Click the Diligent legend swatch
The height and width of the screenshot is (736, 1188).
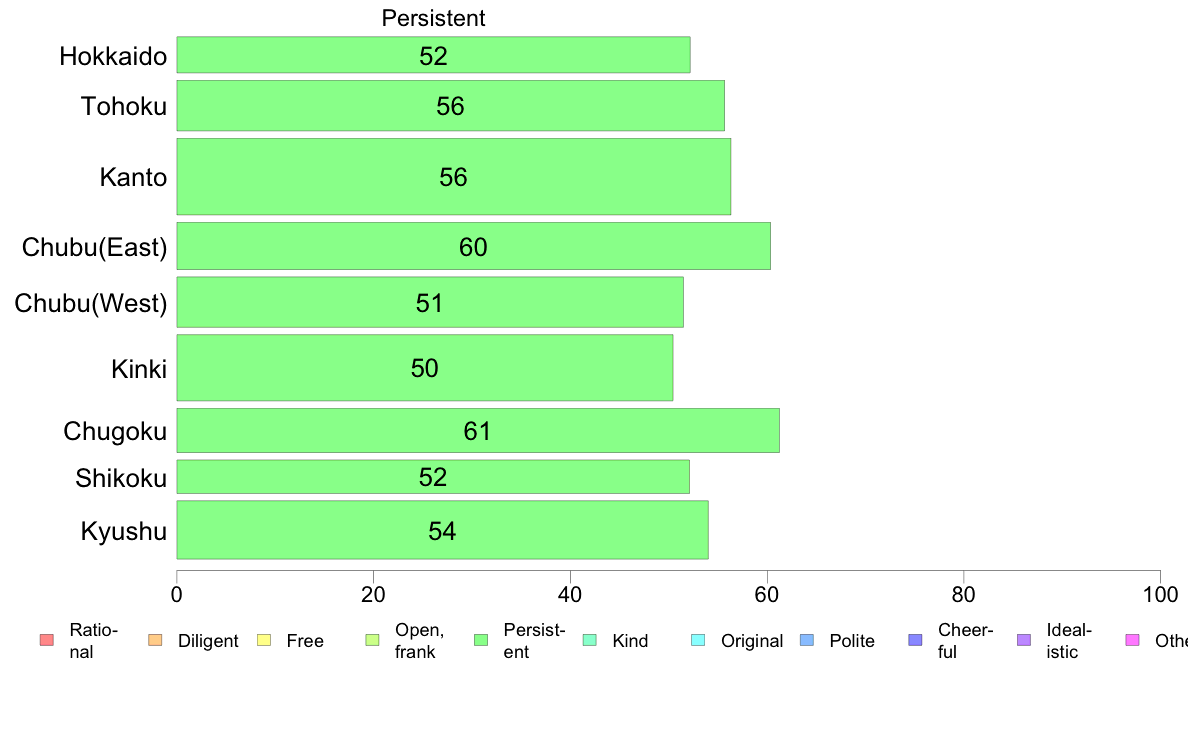point(155,640)
